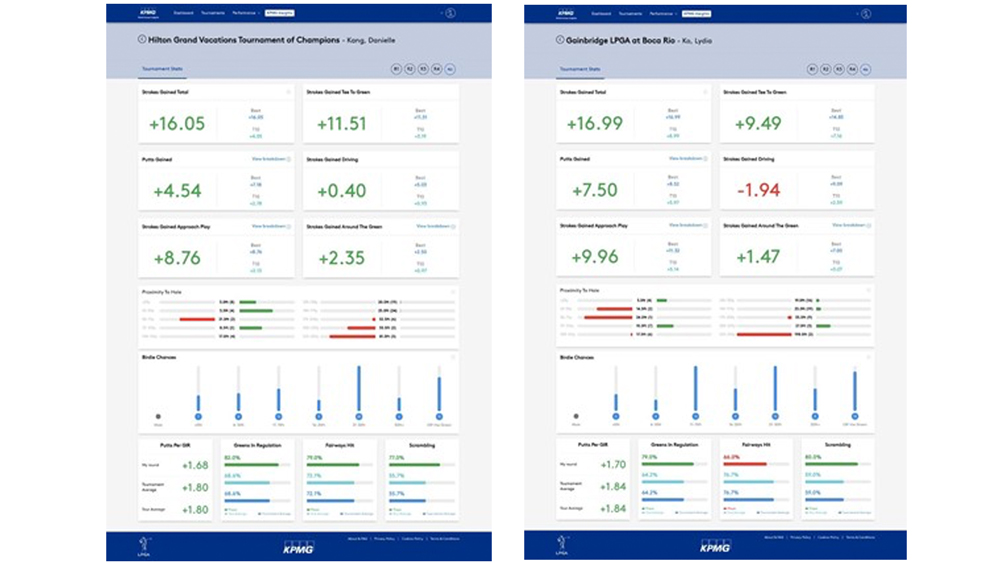
Task: Open Tournaments in the Gainbridge page's navigation
Action: [x=630, y=13]
